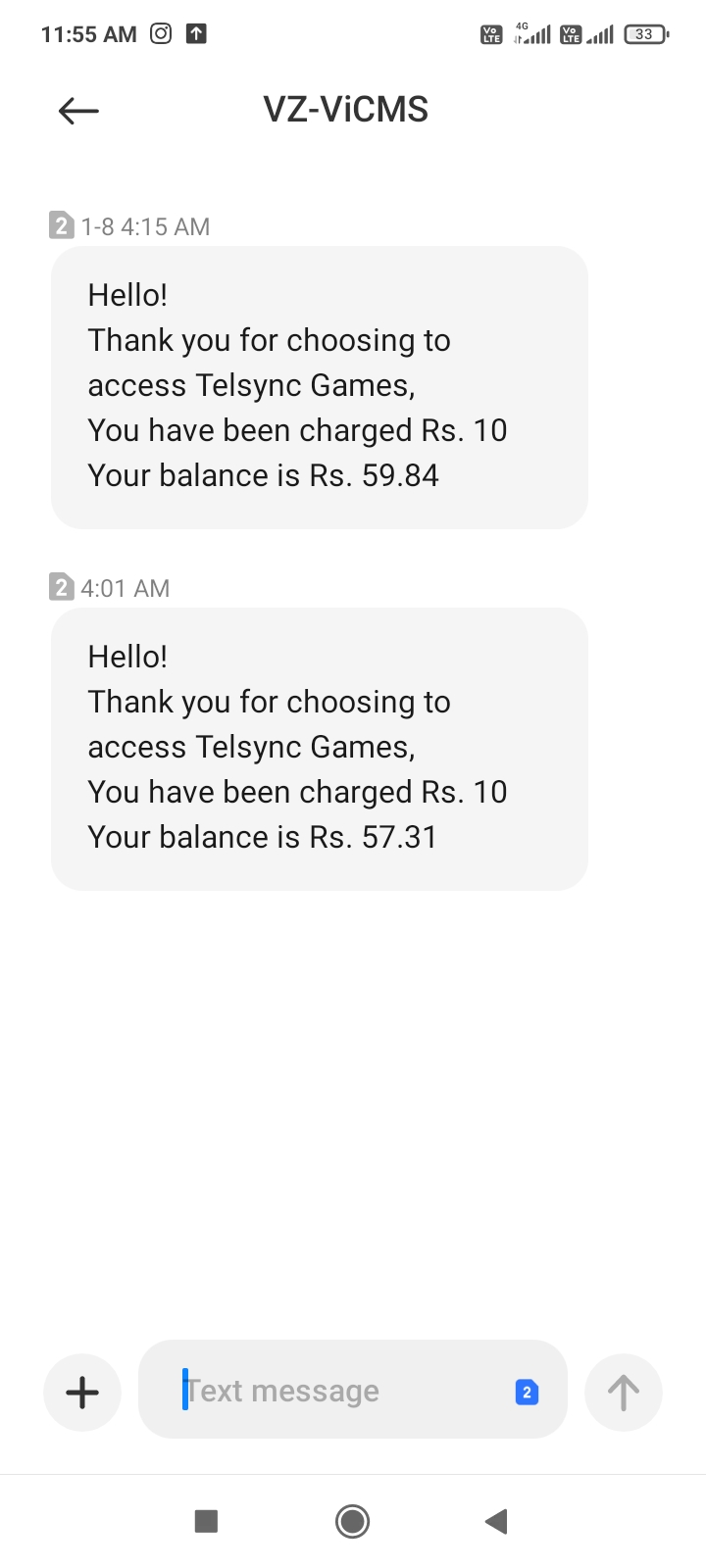
Task: Open recent apps with the square button
Action: (206, 1521)
